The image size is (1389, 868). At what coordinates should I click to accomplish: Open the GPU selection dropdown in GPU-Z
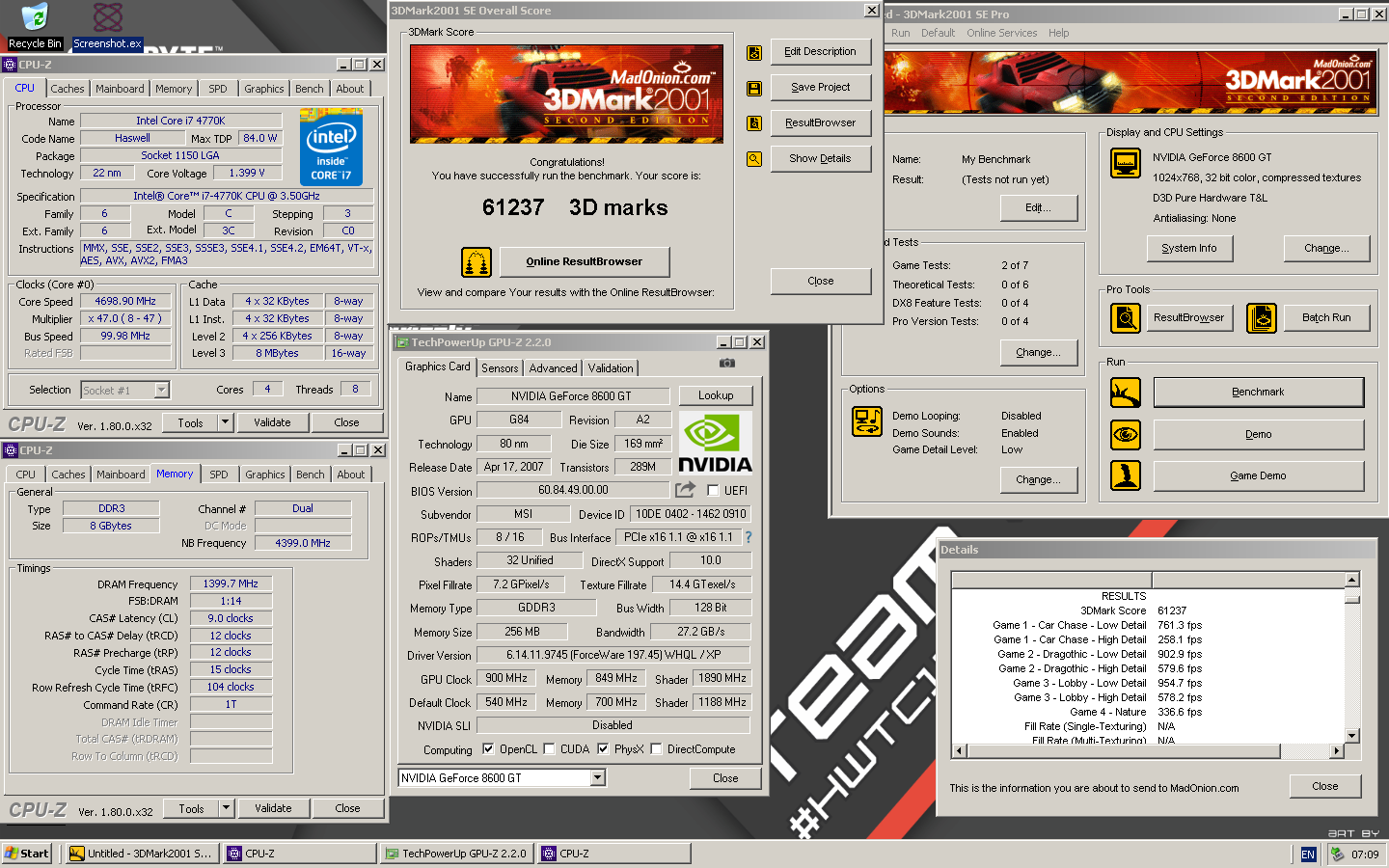597,778
